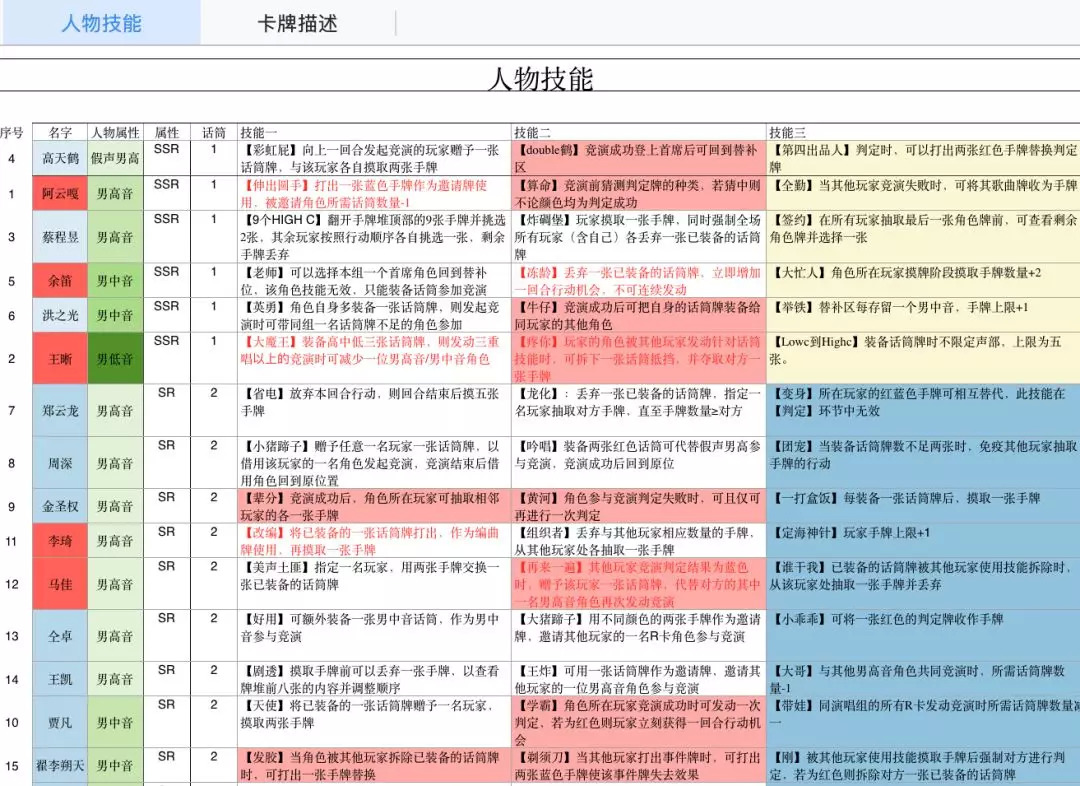Click the 话筒 column header
This screenshot has height=786, width=1080.
[214, 132]
